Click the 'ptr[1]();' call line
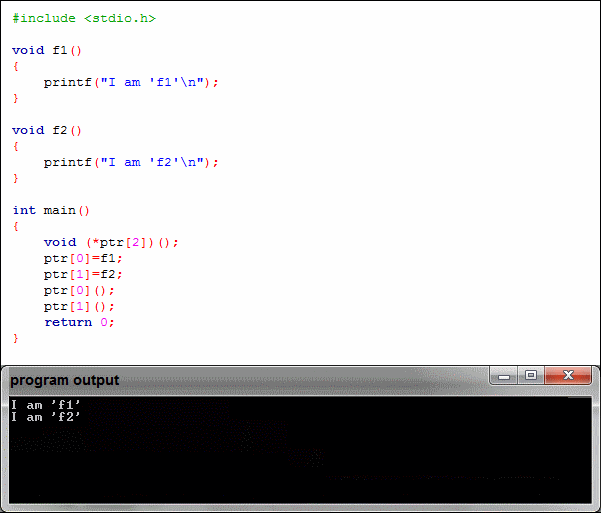 pos(79,307)
